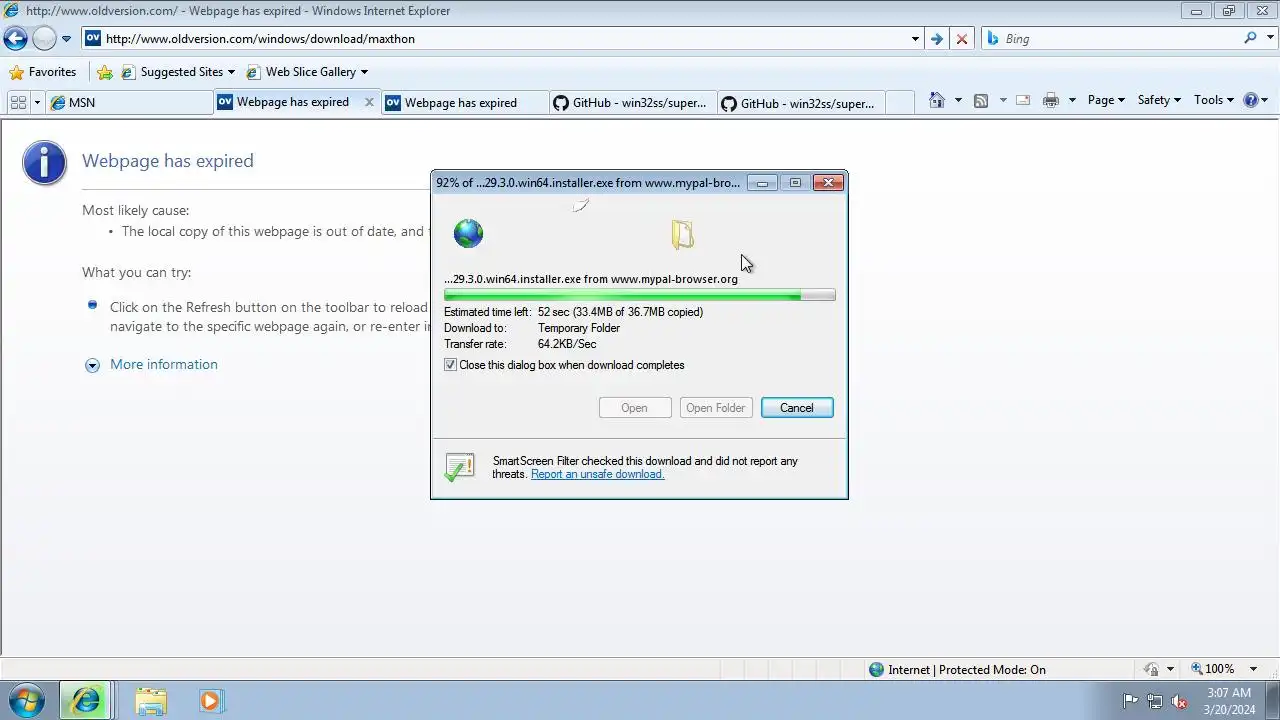The image size is (1280, 720).
Task: Stop page loading with the red X
Action: tap(962, 39)
